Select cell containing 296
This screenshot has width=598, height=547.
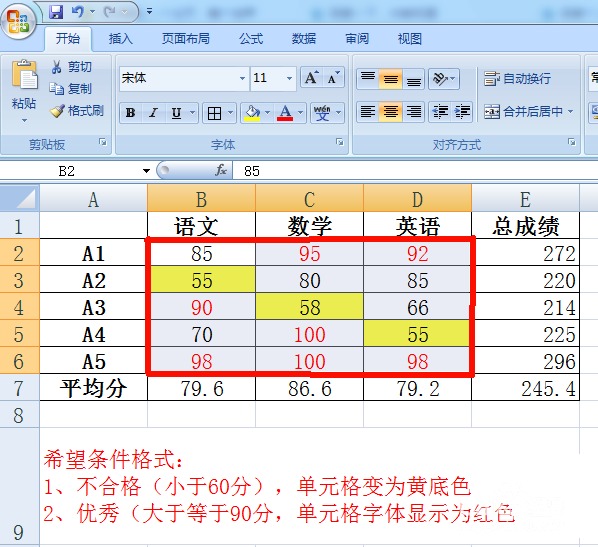526,361
